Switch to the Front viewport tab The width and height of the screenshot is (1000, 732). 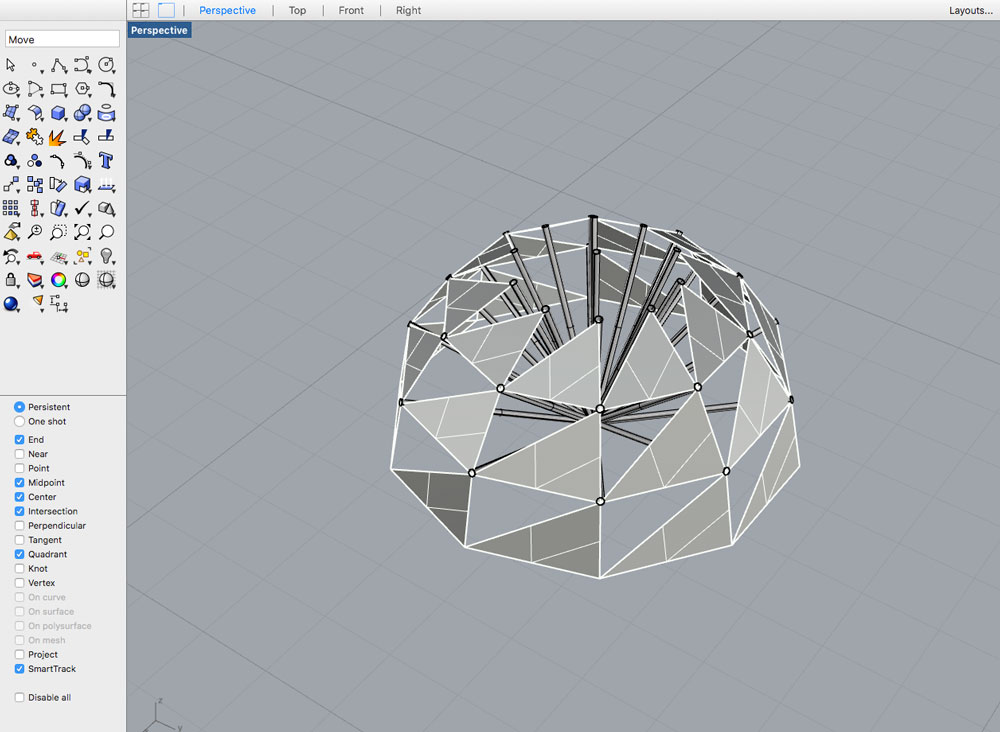(x=351, y=10)
